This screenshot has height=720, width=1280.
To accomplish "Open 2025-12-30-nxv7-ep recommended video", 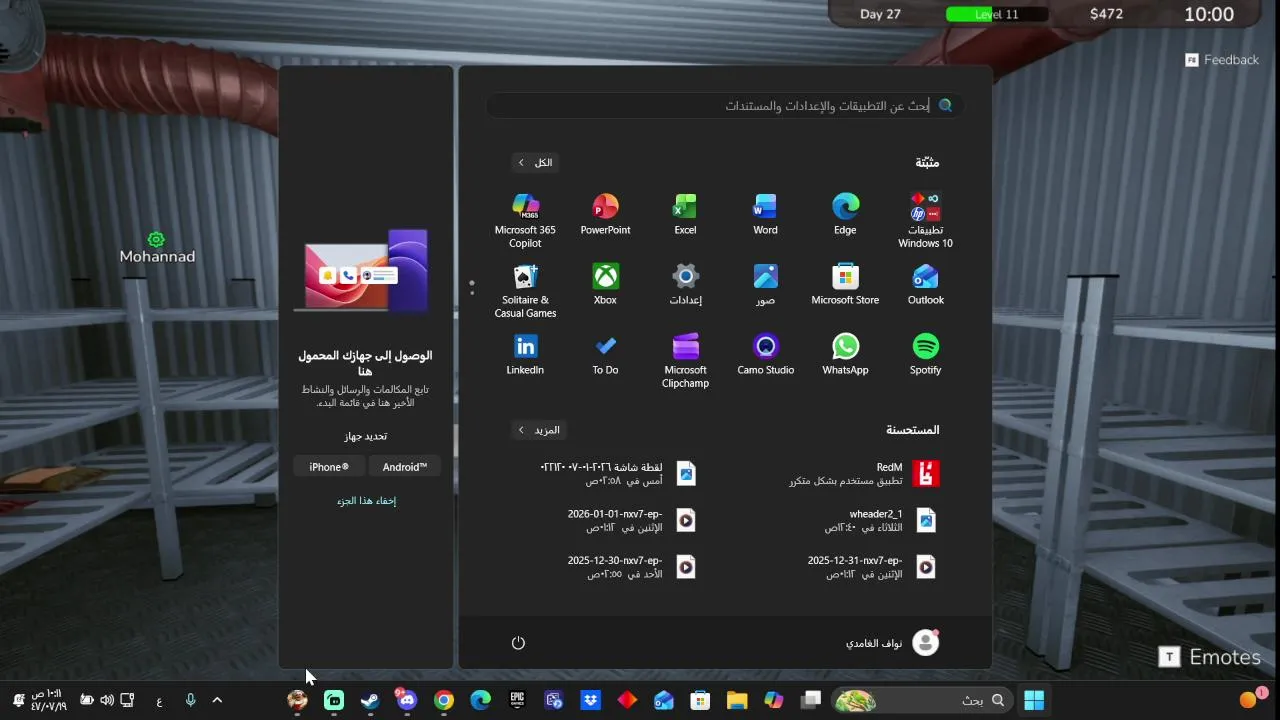I will (x=632, y=567).
